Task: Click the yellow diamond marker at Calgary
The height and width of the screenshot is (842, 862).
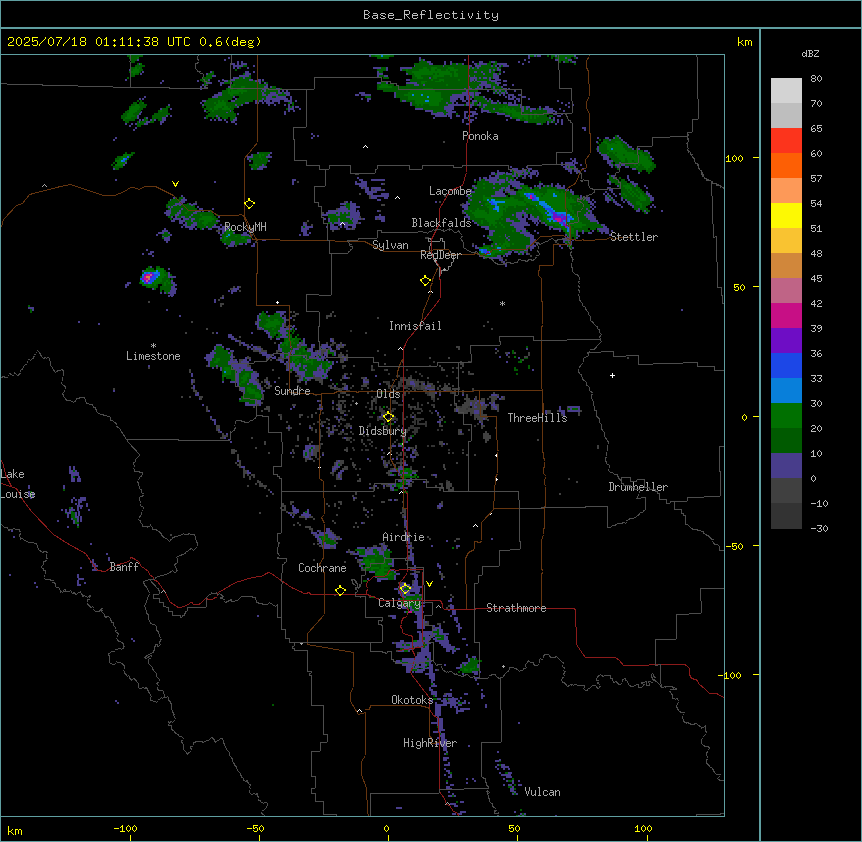Action: click(405, 589)
